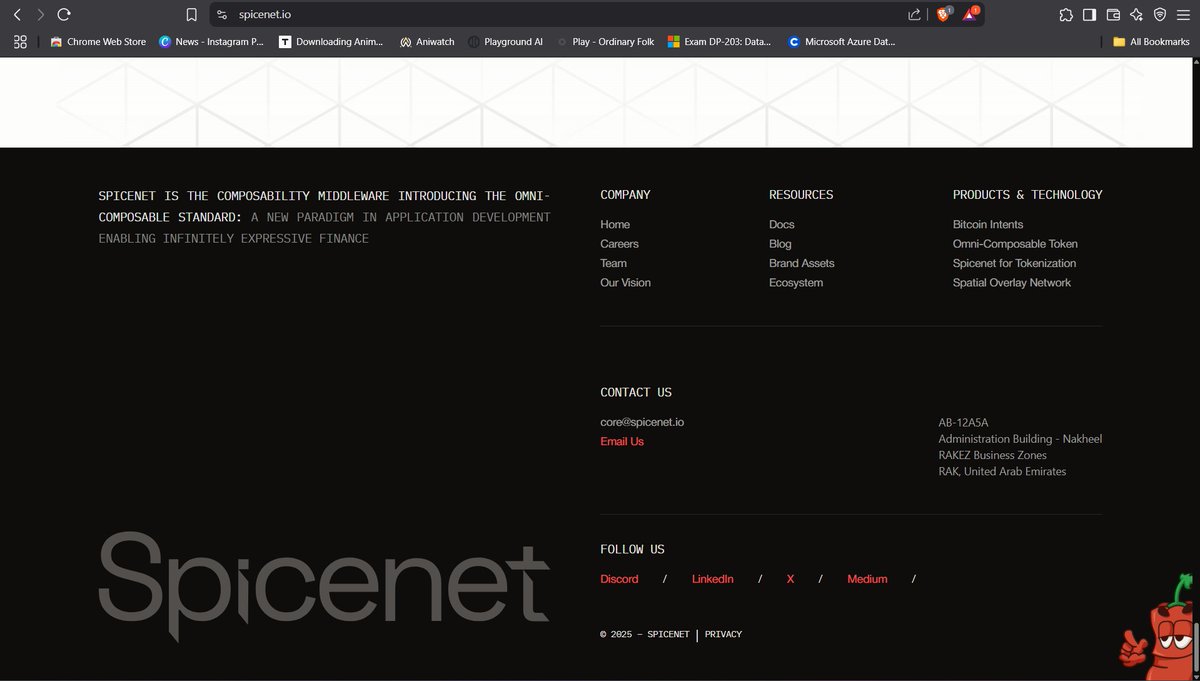This screenshot has width=1200, height=681.
Task: Open the PRIVACY footer link
Action: [723, 634]
